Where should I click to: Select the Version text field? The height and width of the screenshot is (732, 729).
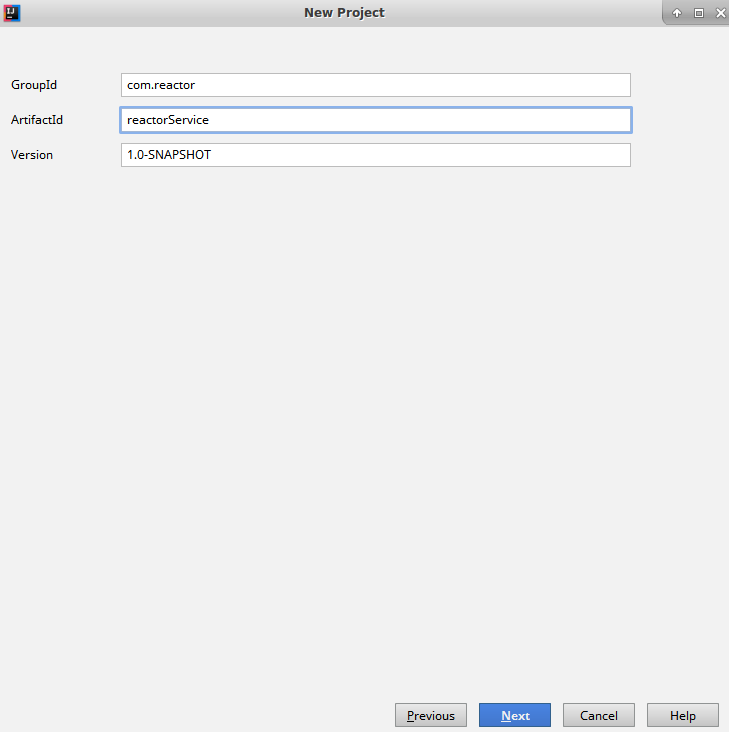pyautogui.click(x=376, y=155)
